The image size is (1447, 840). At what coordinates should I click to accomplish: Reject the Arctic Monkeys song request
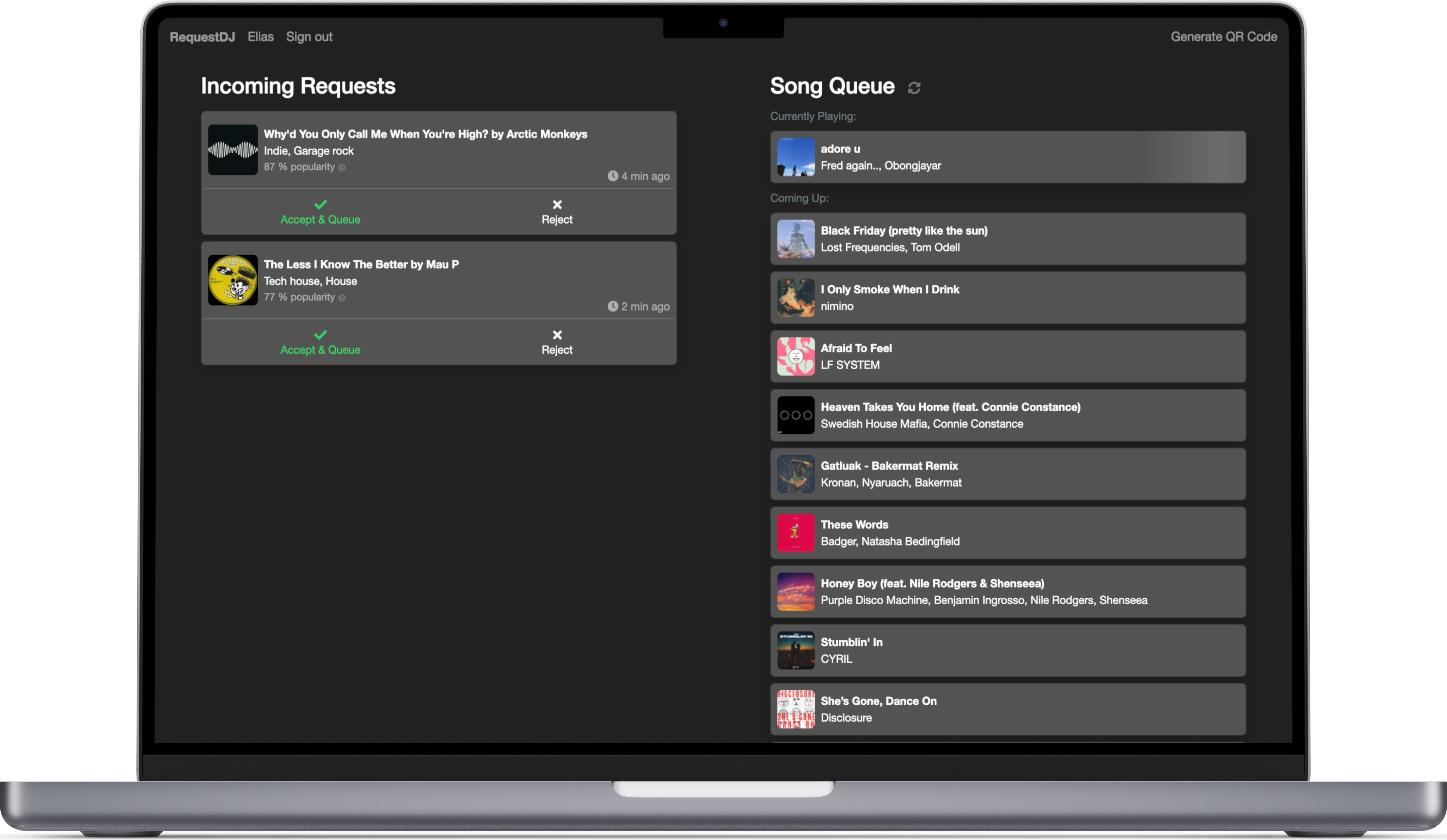[x=557, y=212]
